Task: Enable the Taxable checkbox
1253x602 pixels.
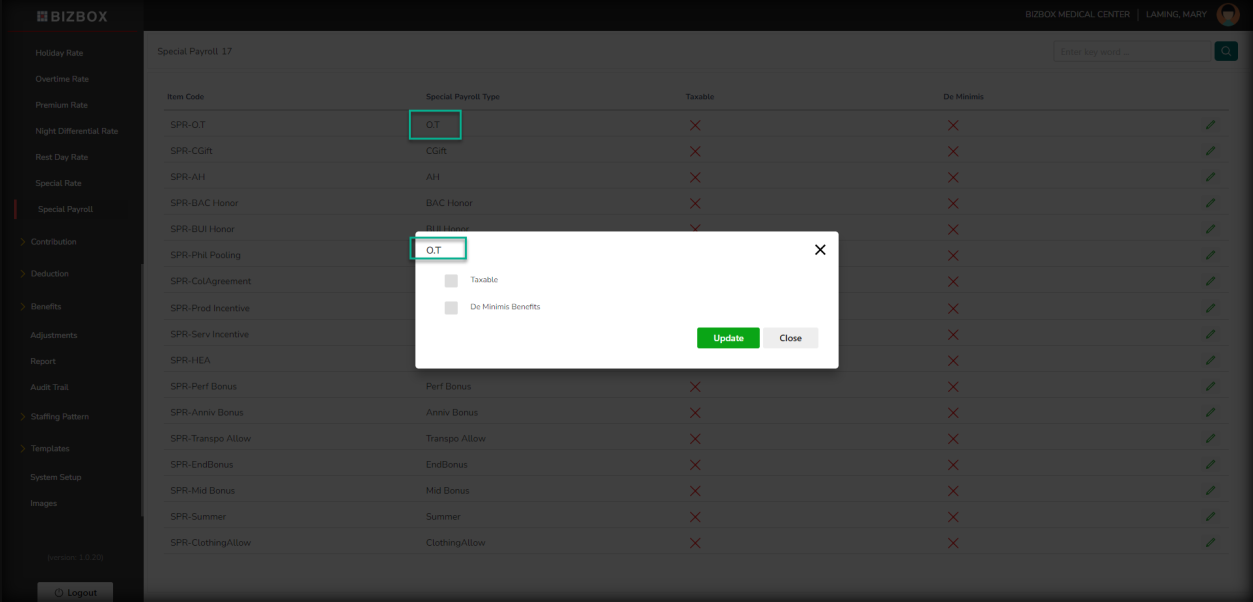Action: pos(451,281)
